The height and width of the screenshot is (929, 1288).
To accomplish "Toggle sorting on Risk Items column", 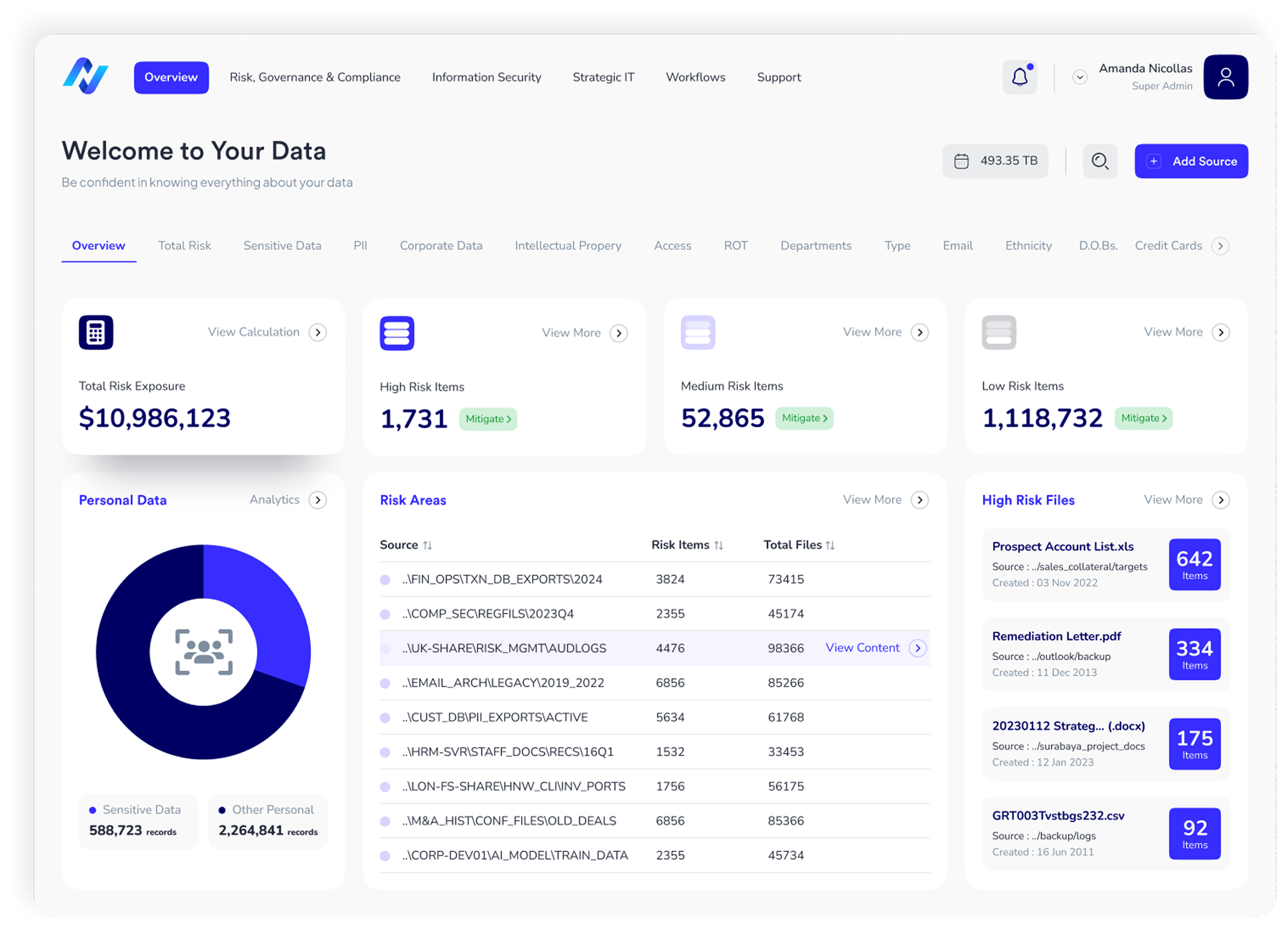I will pyautogui.click(x=718, y=545).
